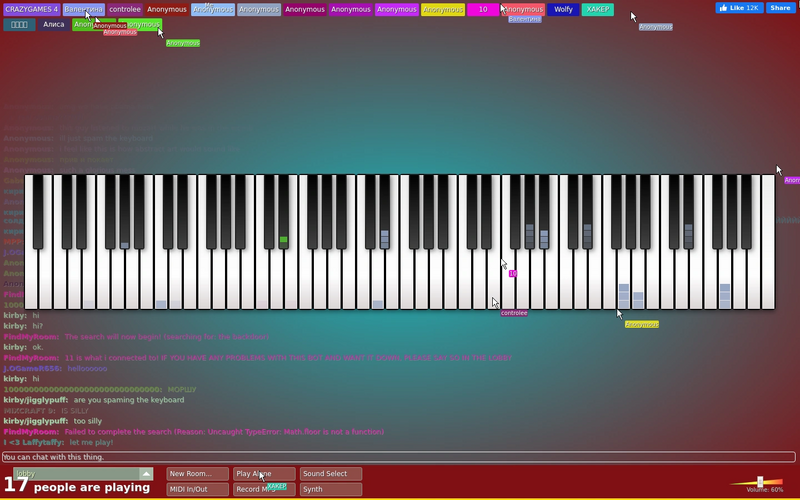Click the Facebook Like button

(x=739, y=8)
